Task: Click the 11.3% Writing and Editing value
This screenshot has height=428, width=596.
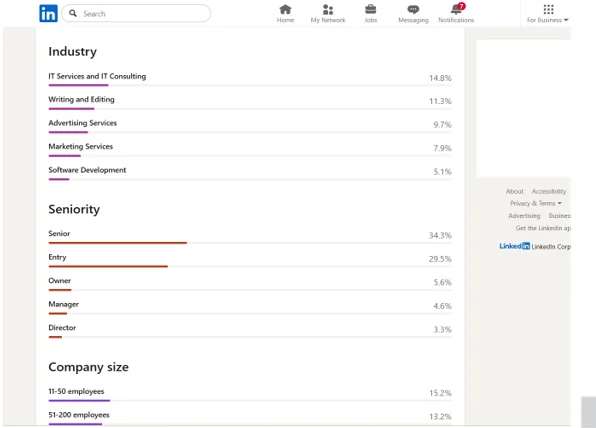Action: 440,101
